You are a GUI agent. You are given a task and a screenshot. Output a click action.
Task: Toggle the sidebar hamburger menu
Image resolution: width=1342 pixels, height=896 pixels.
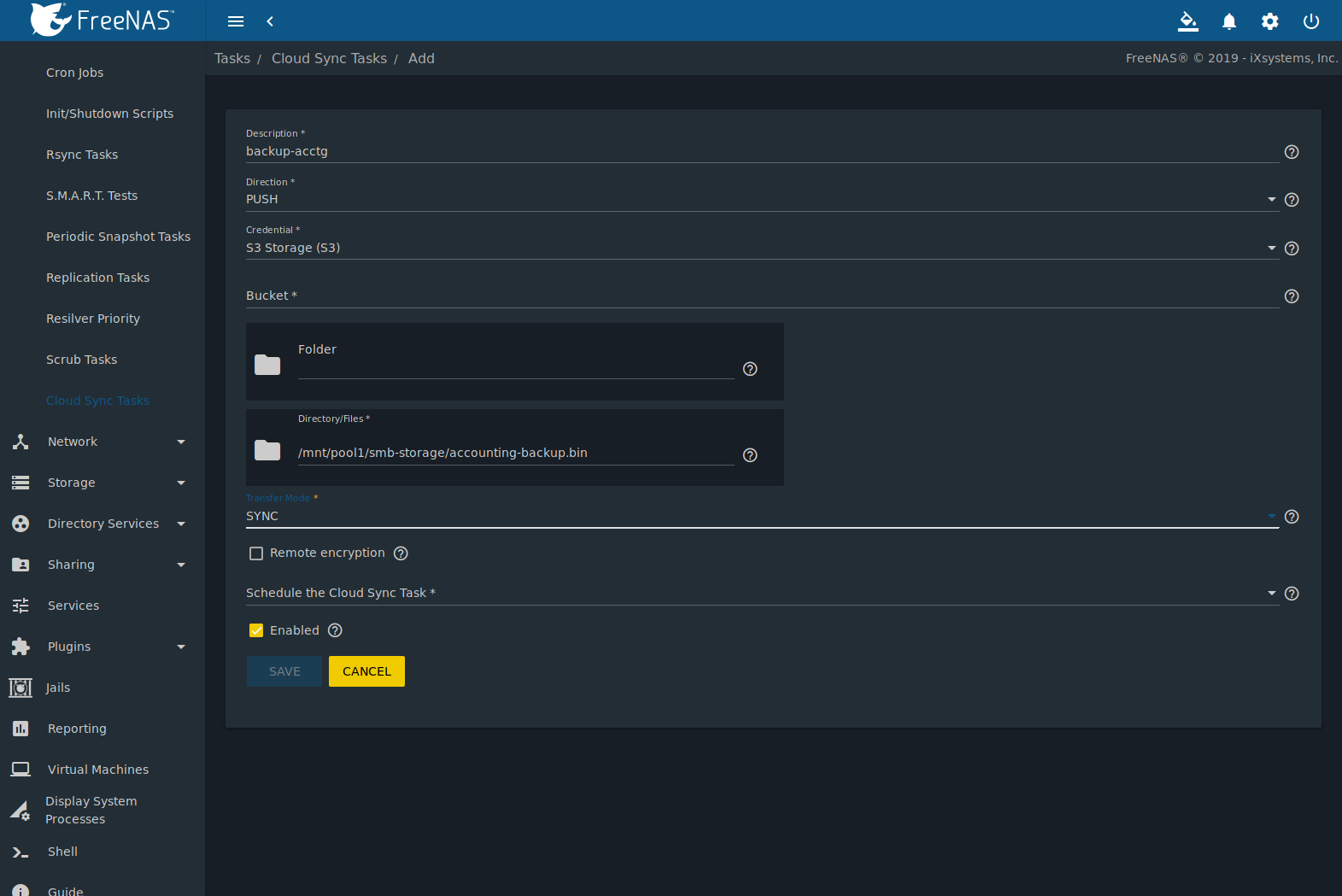[x=236, y=21]
